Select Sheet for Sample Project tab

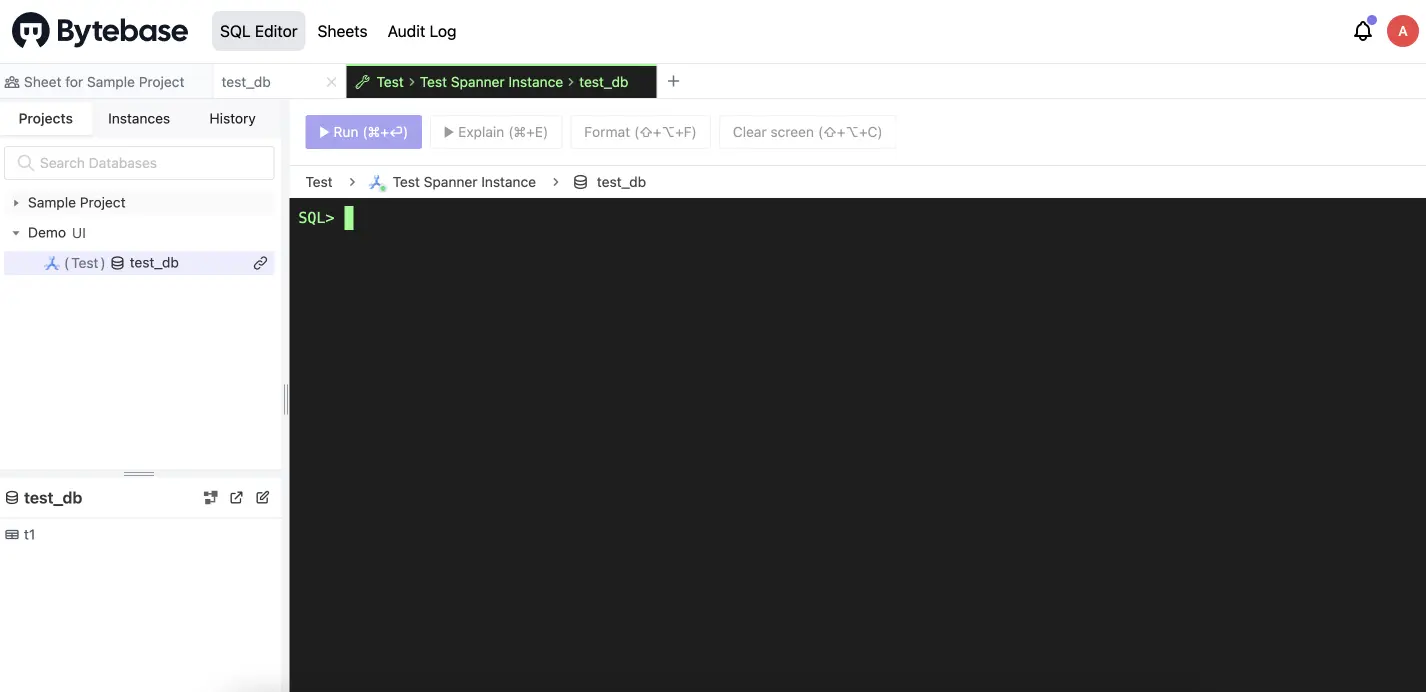[x=105, y=82]
